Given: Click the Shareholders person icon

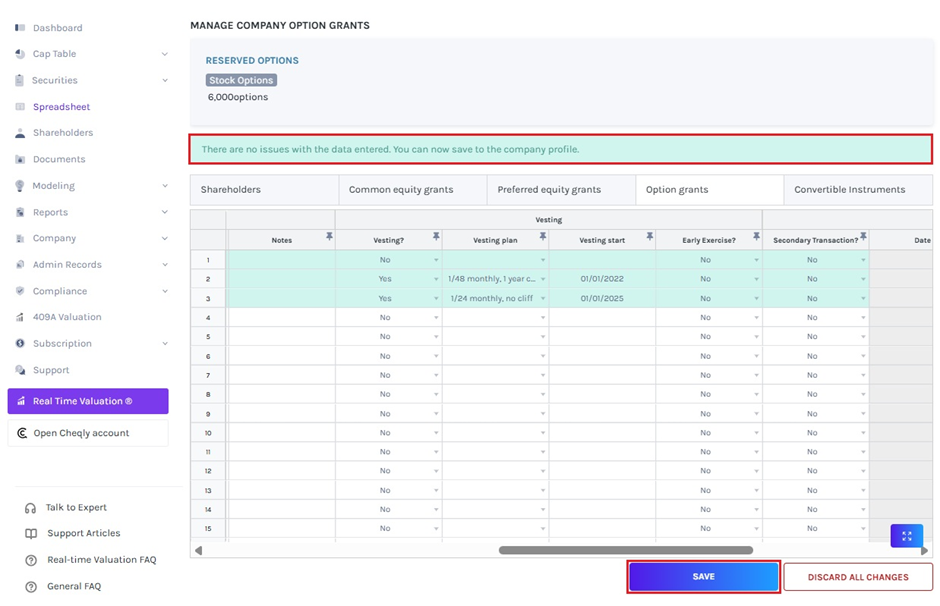Looking at the screenshot, I should point(20,133).
